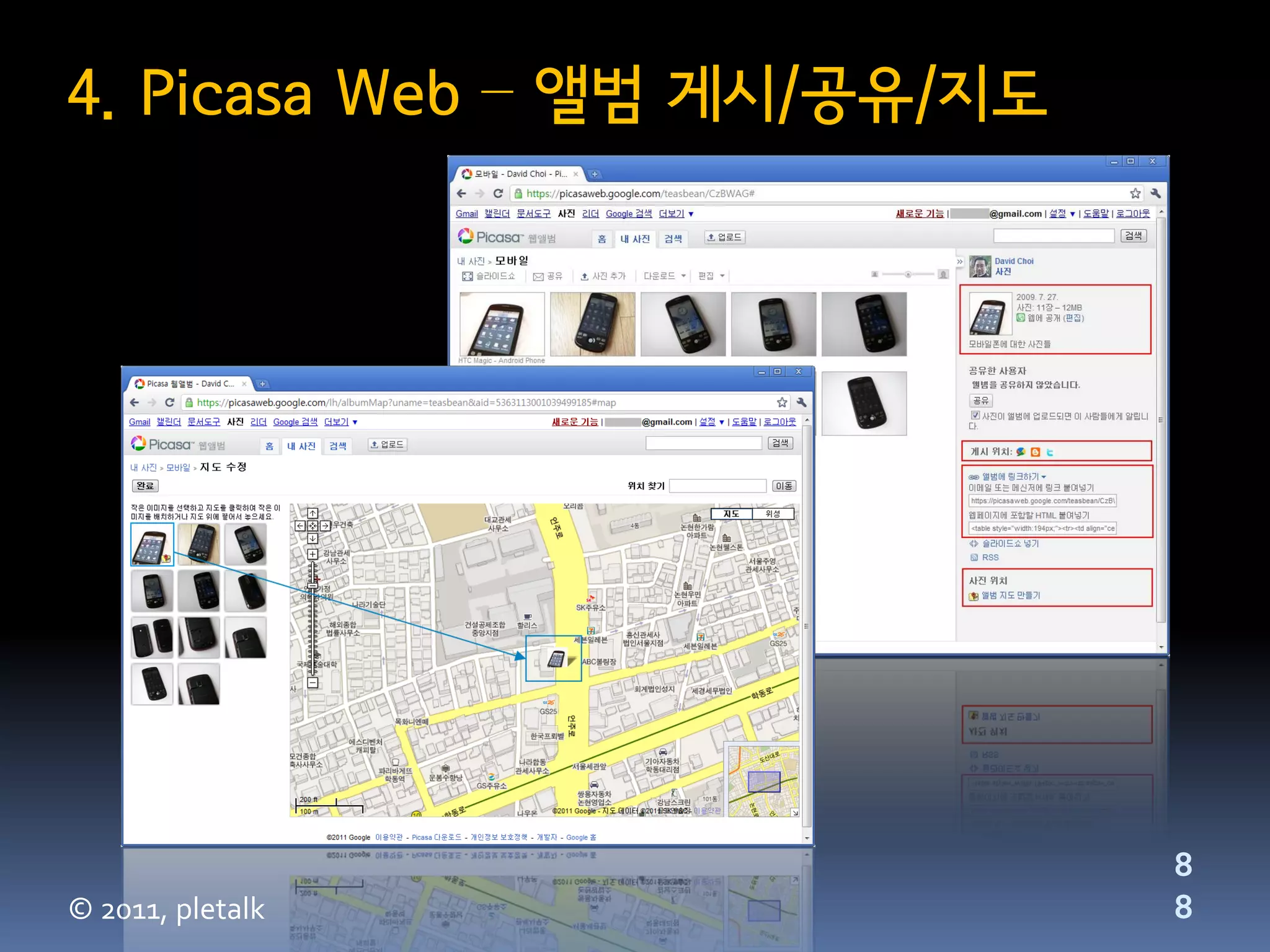Open the HTC Magic - Android Phone thumbnail
Image resolution: width=1270 pixels, height=952 pixels.
(502, 324)
